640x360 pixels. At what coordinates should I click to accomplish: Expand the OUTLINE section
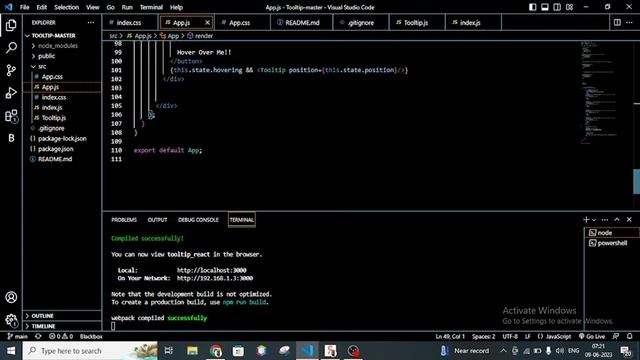tap(62, 316)
